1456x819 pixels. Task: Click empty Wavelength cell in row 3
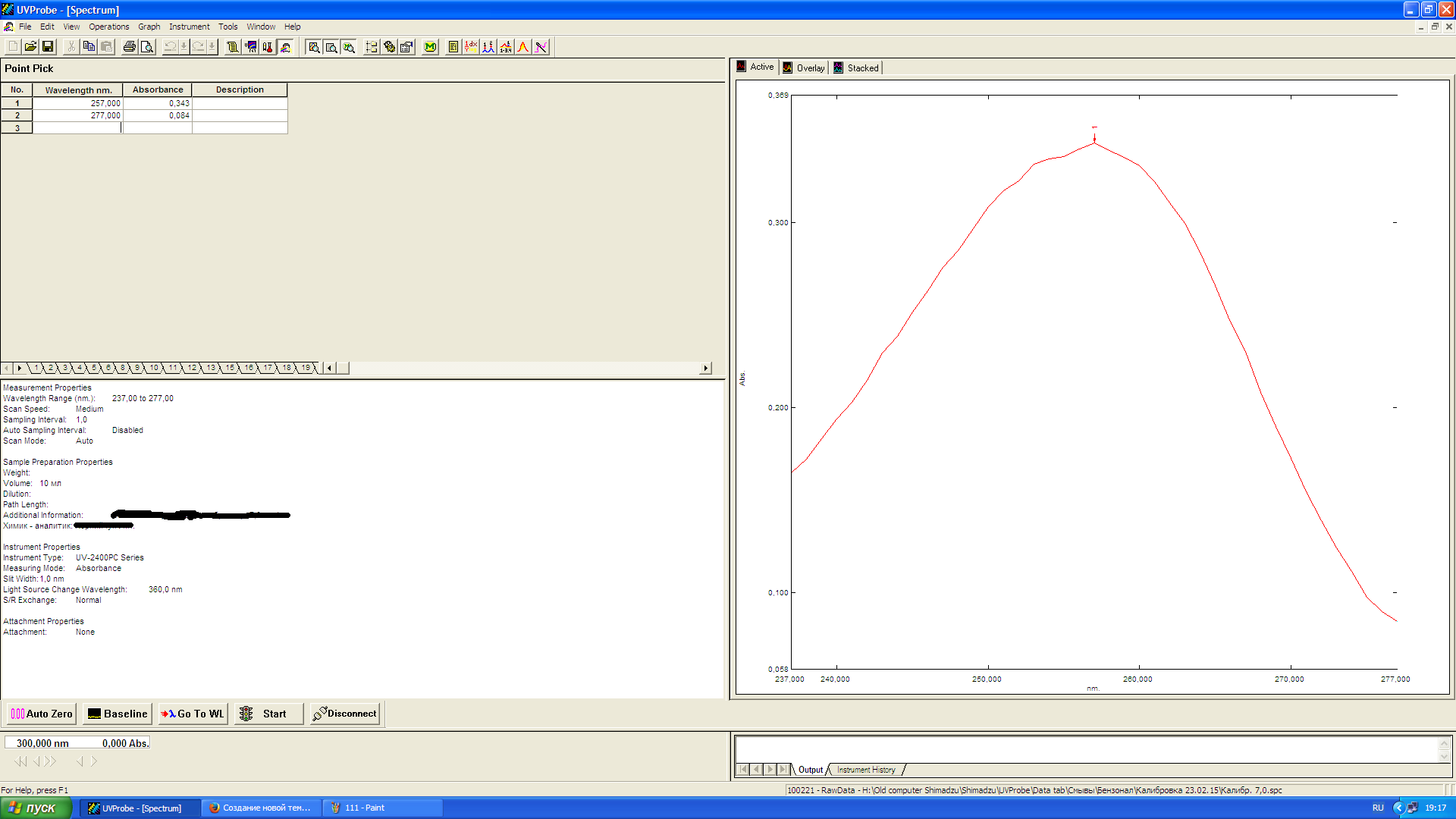[77, 128]
